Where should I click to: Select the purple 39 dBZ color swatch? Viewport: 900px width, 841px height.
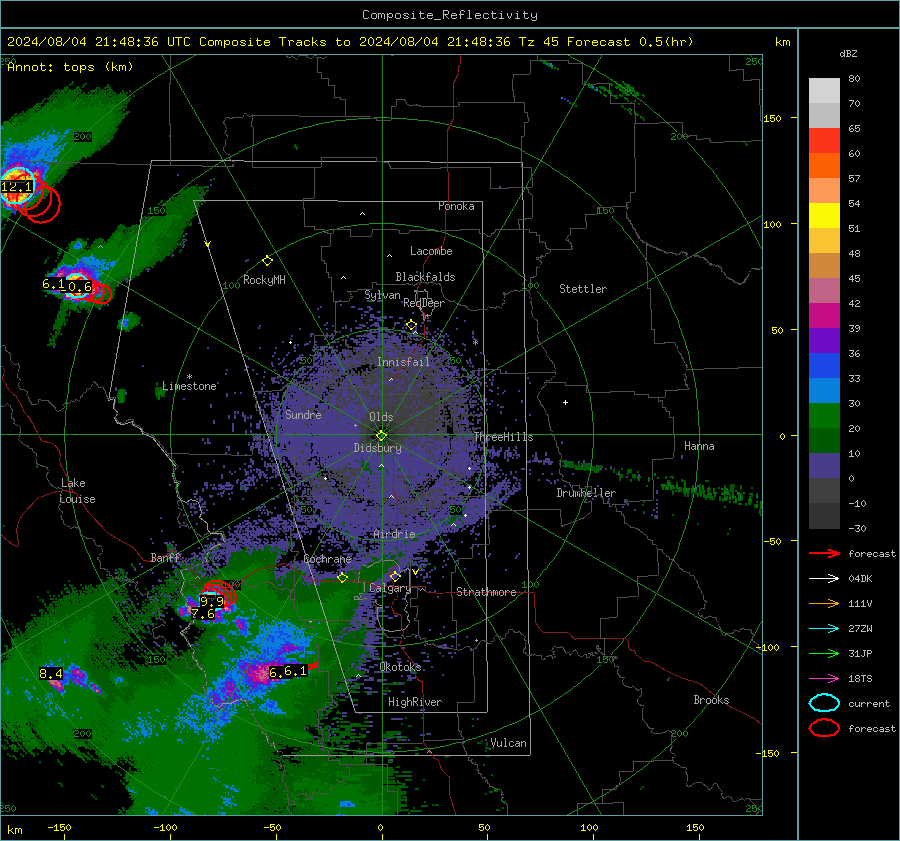[x=824, y=340]
